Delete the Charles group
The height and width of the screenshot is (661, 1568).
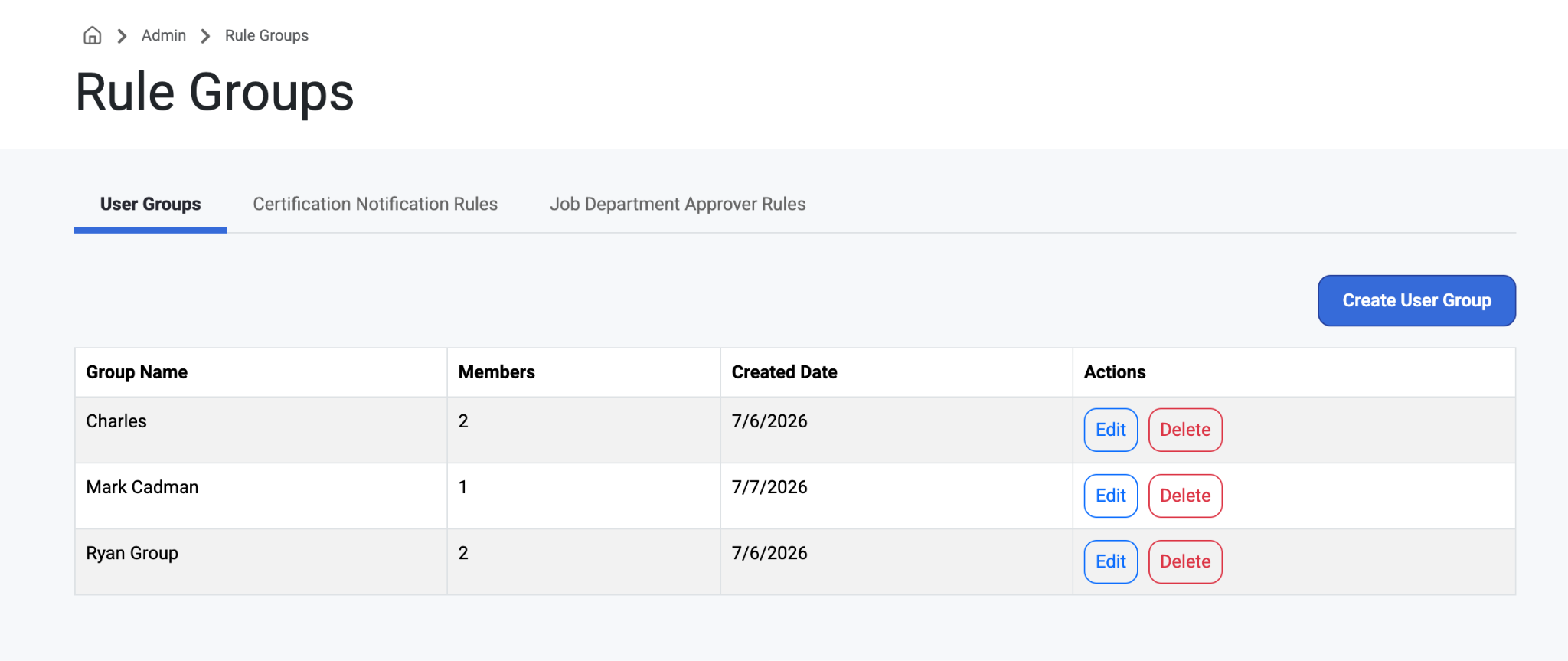[x=1185, y=430]
